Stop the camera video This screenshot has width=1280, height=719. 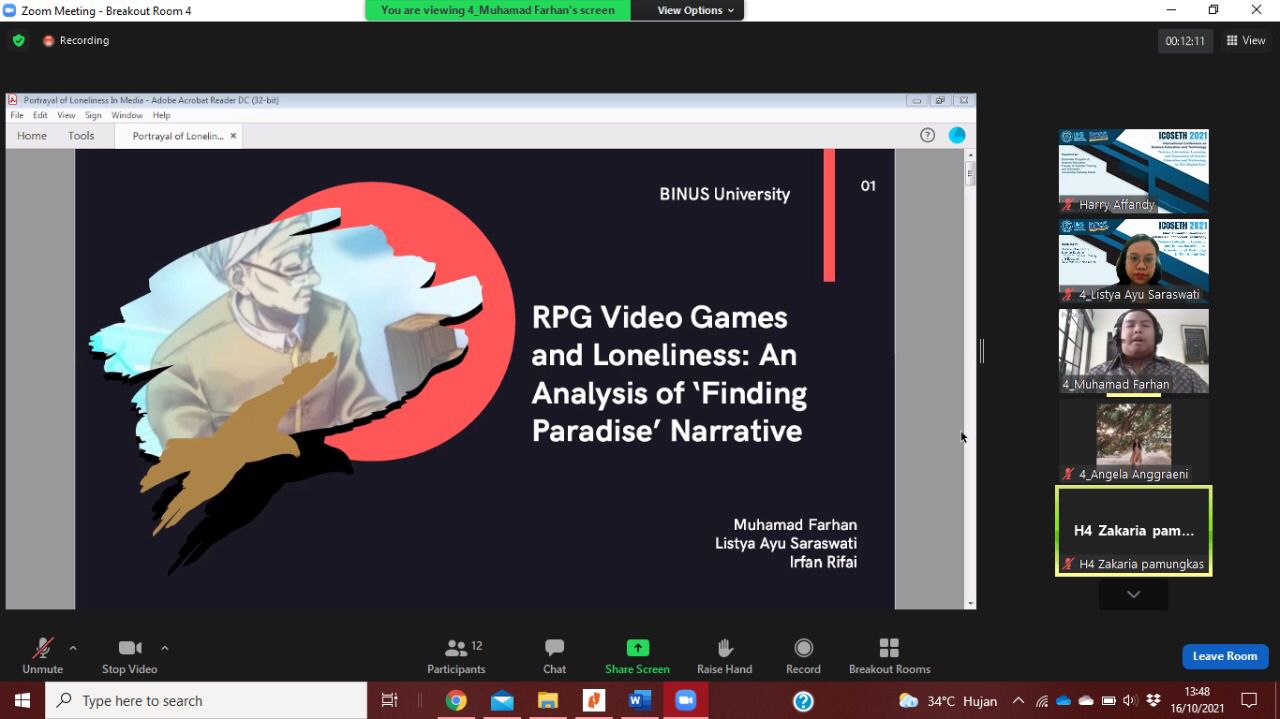point(129,655)
